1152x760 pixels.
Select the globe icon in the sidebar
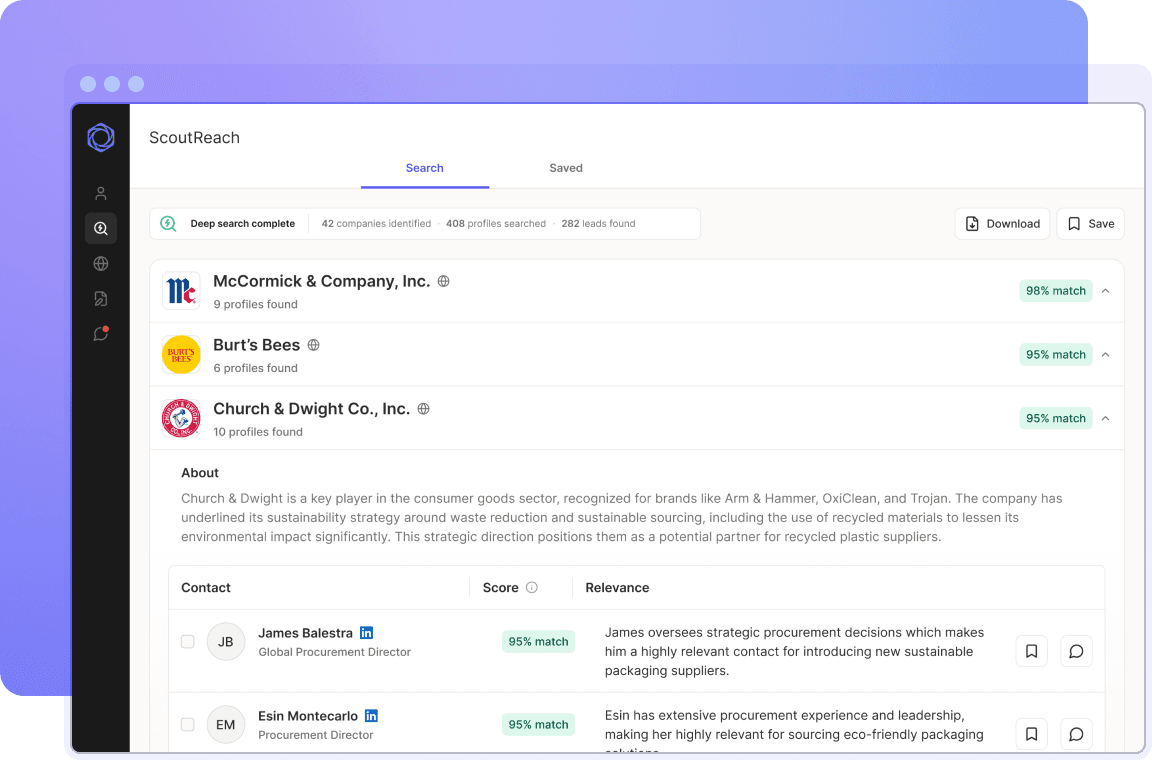coord(100,263)
